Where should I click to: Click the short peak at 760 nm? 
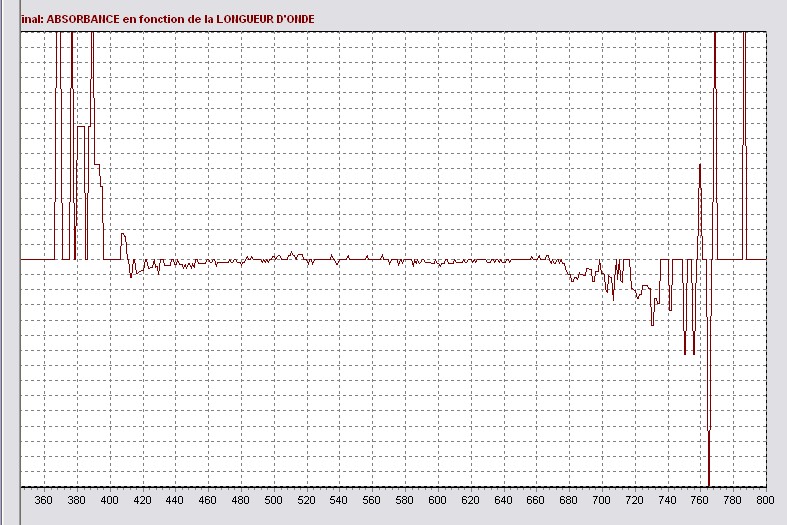click(x=700, y=165)
